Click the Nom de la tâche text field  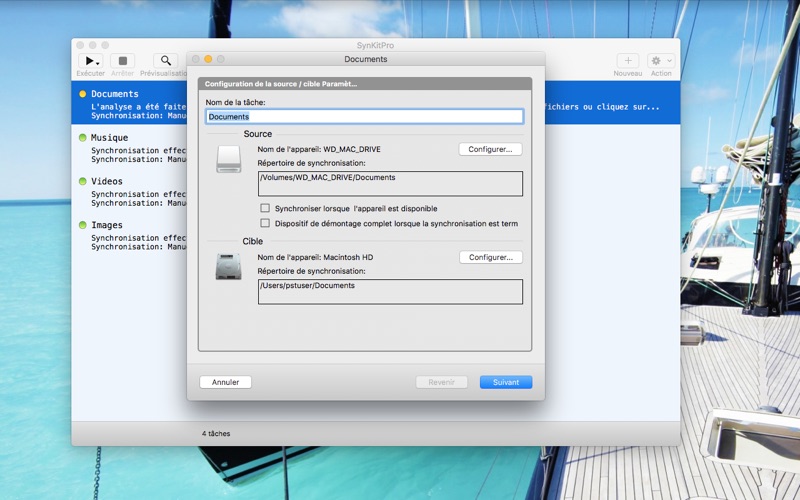(x=364, y=116)
